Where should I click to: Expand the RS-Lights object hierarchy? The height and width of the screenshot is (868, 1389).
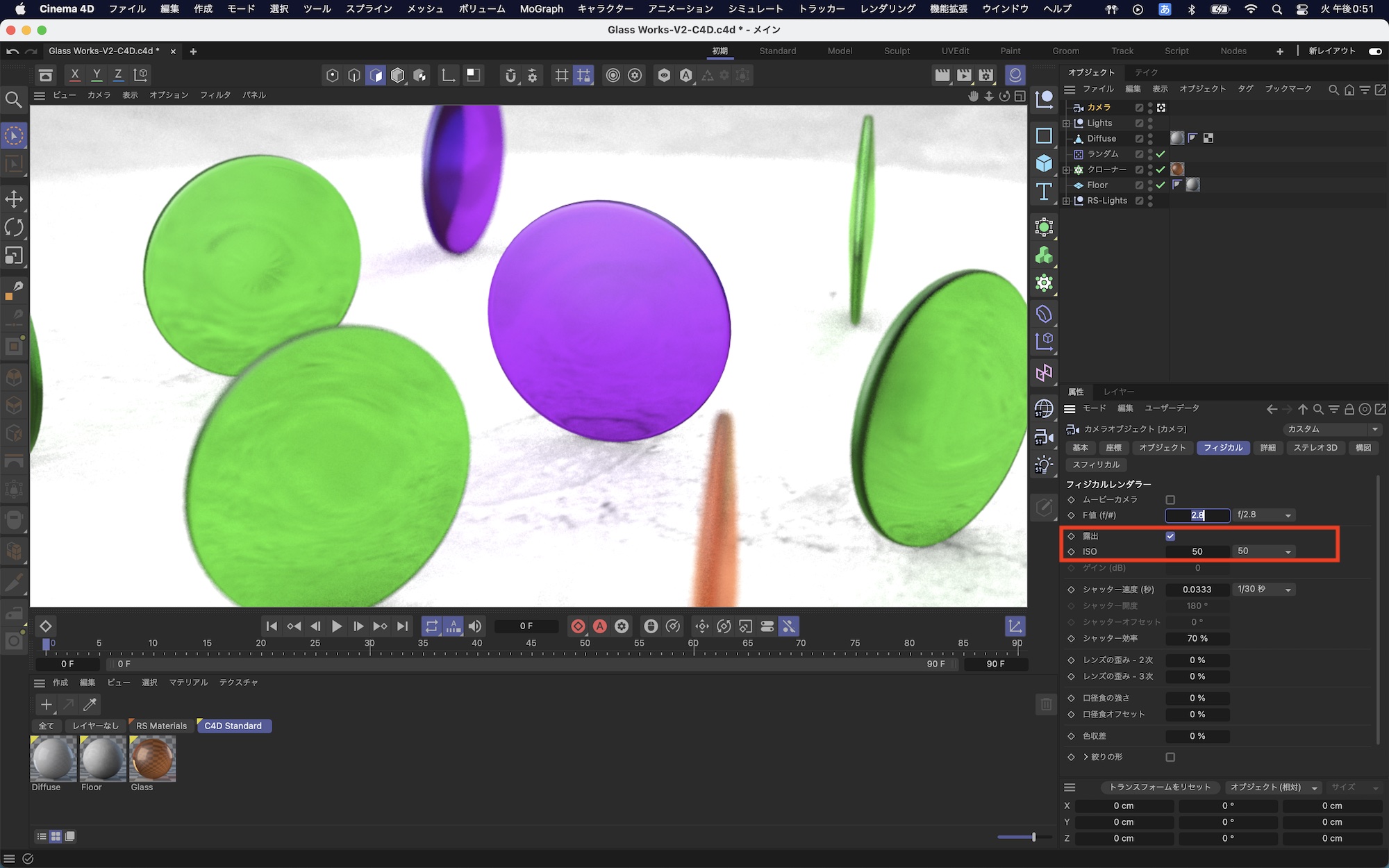tap(1067, 201)
